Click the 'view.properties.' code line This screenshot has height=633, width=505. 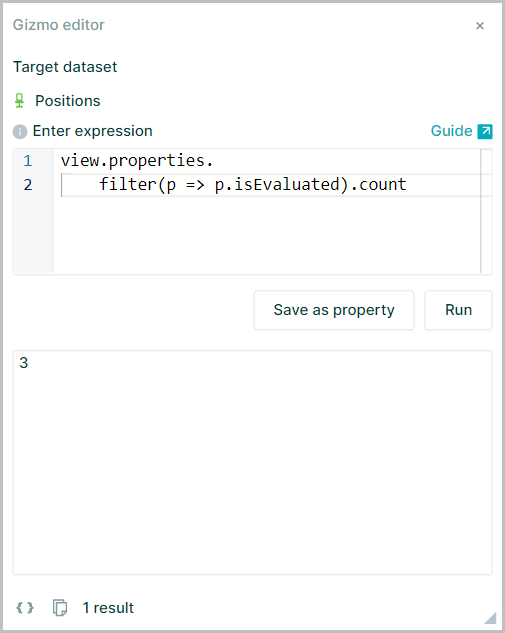pos(136,161)
